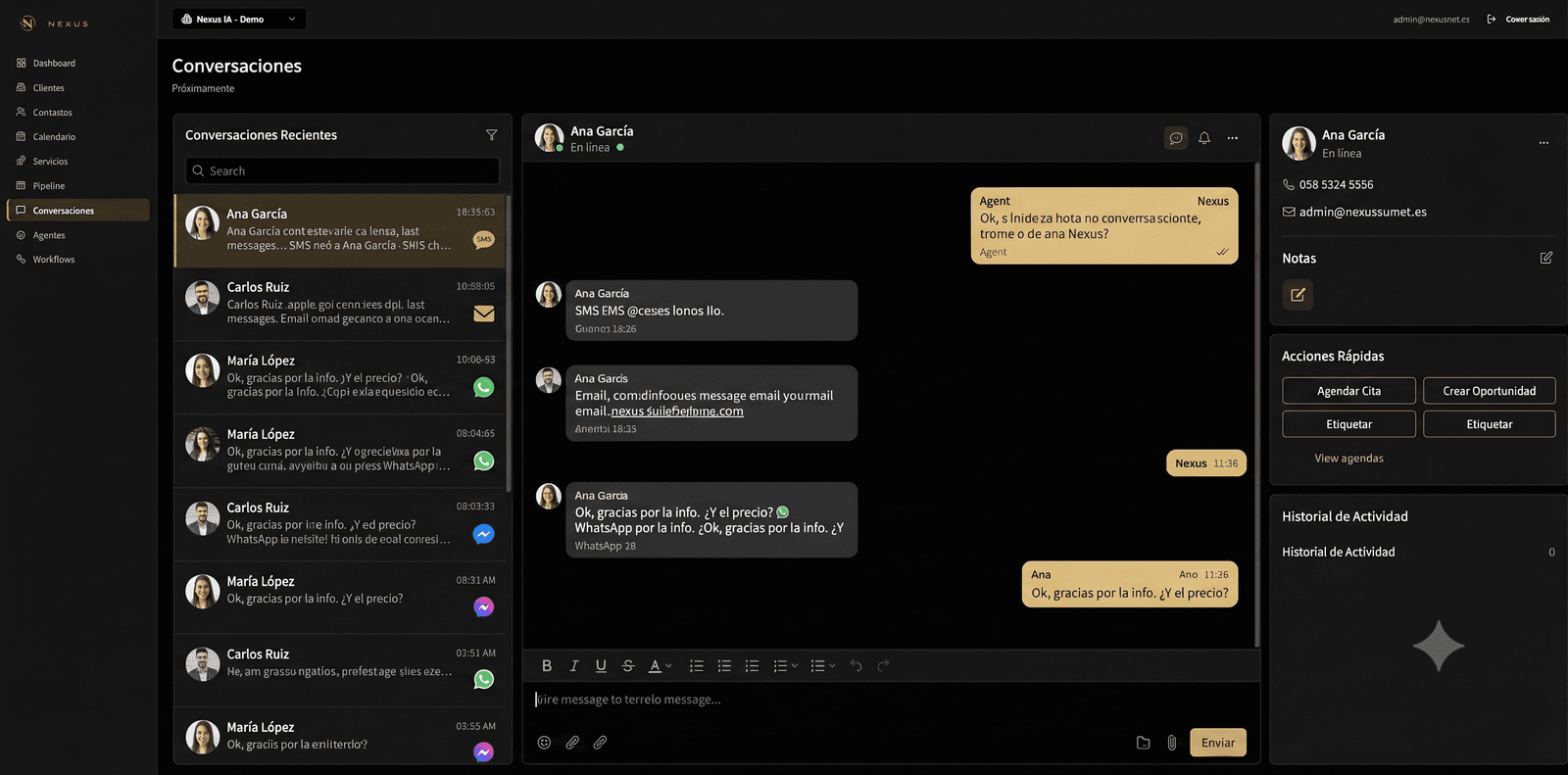The image size is (1568, 775).
Task: Click the Cerrar sesión logout button
Action: [1519, 19]
